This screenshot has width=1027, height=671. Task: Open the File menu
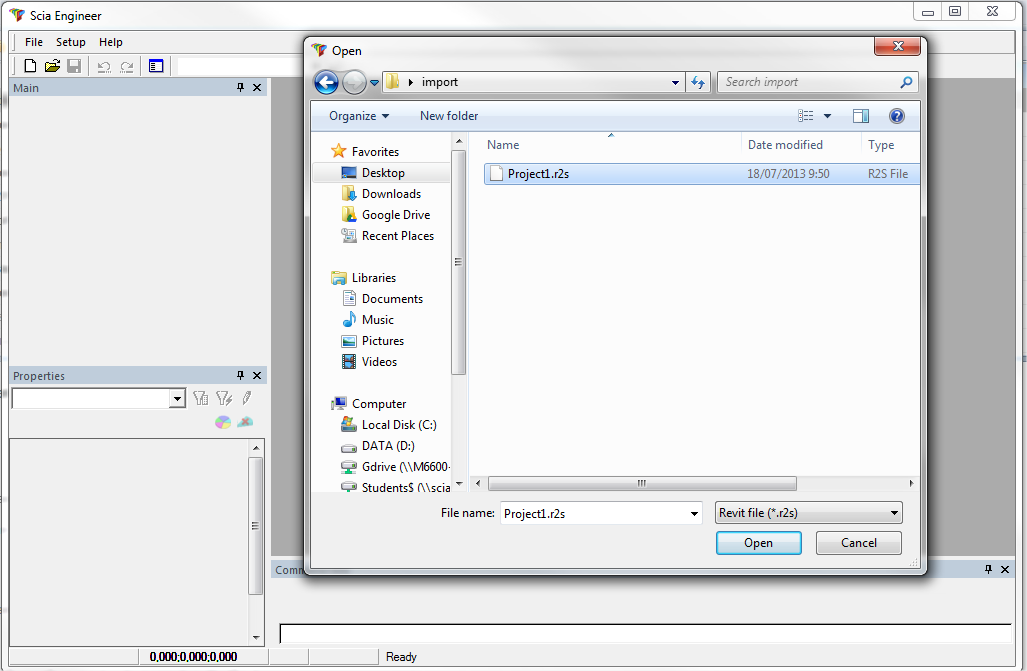(34, 42)
